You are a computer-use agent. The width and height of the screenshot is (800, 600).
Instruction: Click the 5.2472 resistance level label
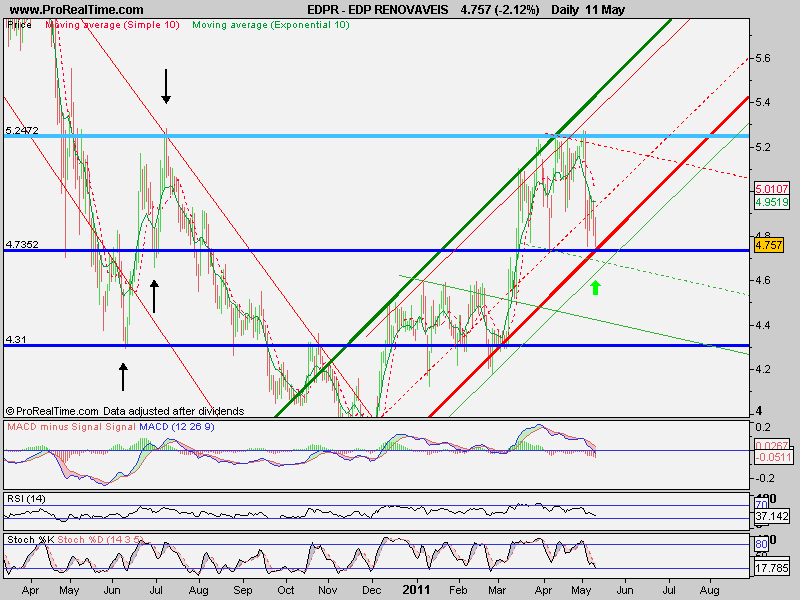(22, 130)
